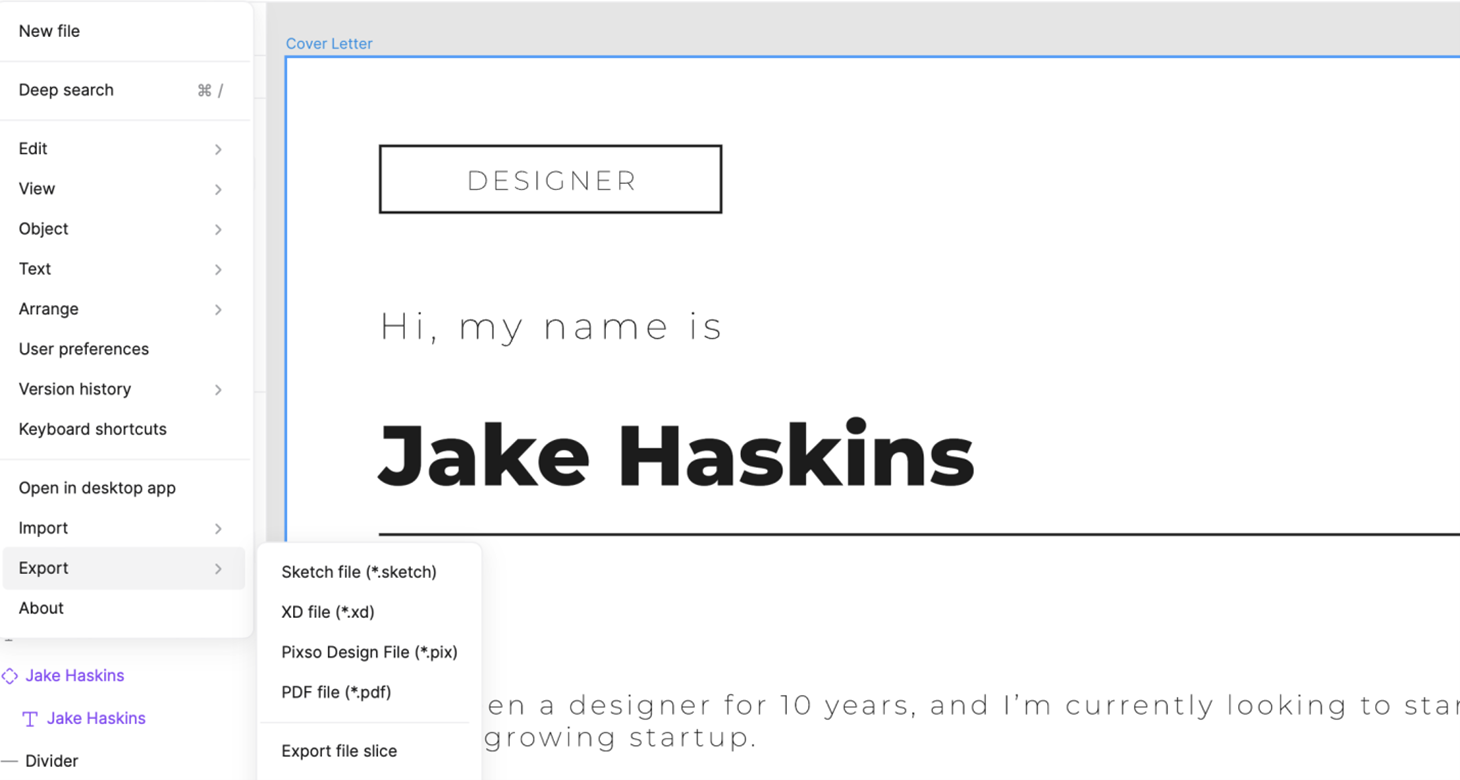
Task: Expand the Import submenu chevron
Action: click(218, 528)
